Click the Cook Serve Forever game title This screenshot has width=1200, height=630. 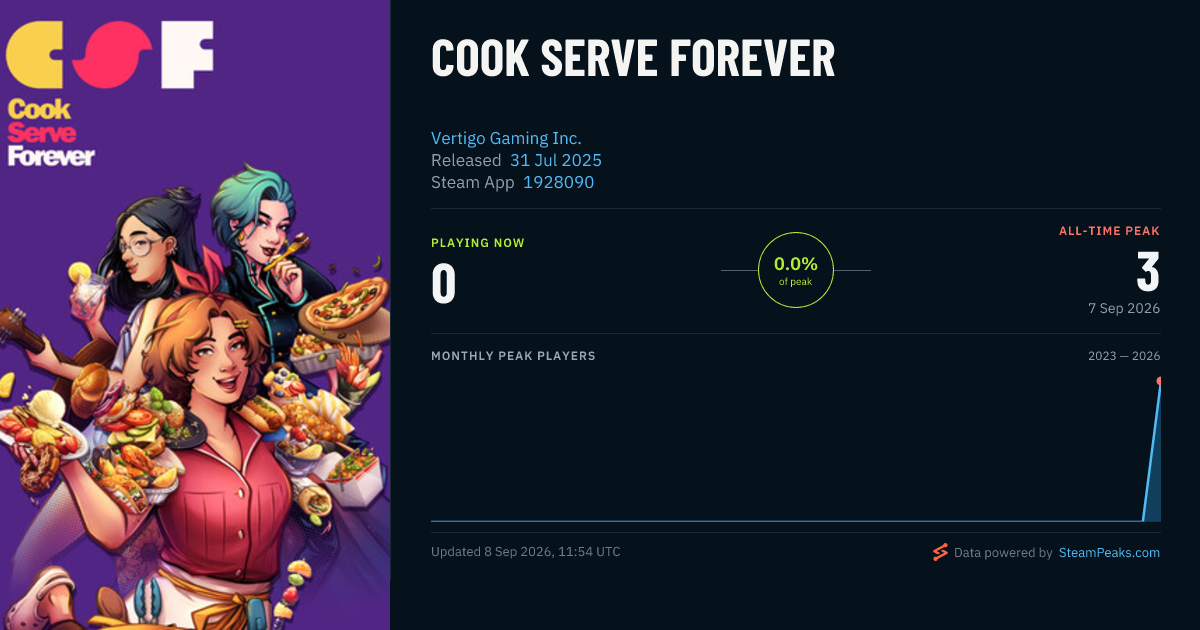pyautogui.click(x=633, y=59)
